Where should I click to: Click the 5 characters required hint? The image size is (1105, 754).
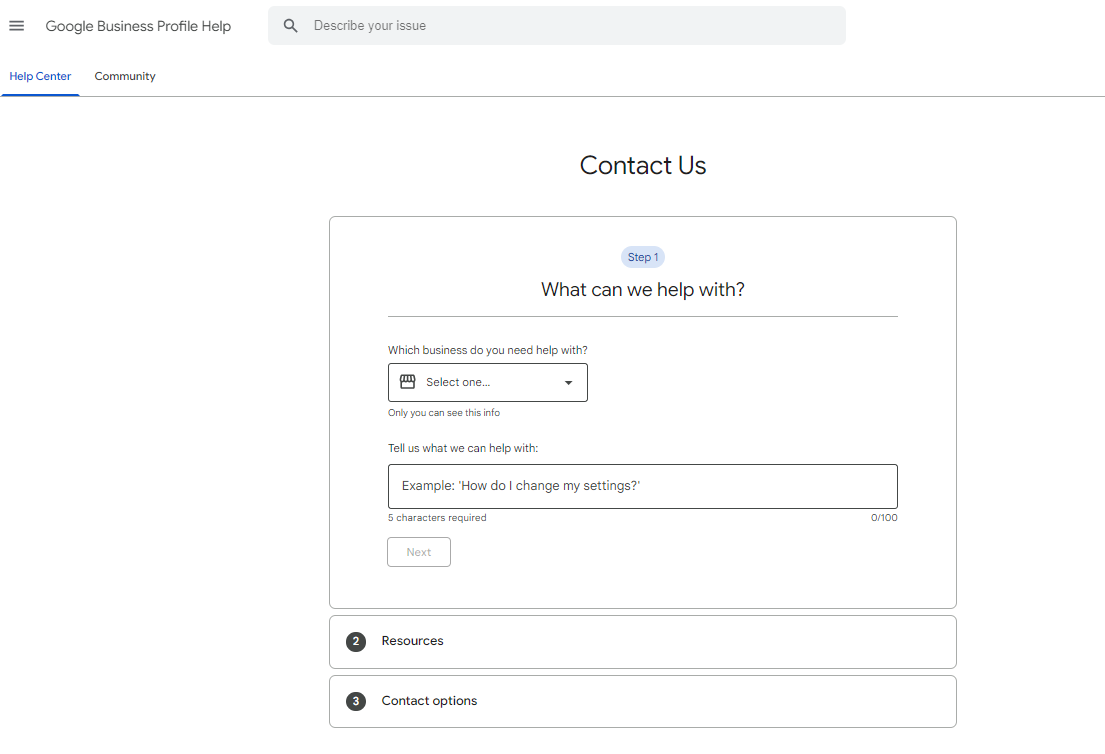pos(437,517)
